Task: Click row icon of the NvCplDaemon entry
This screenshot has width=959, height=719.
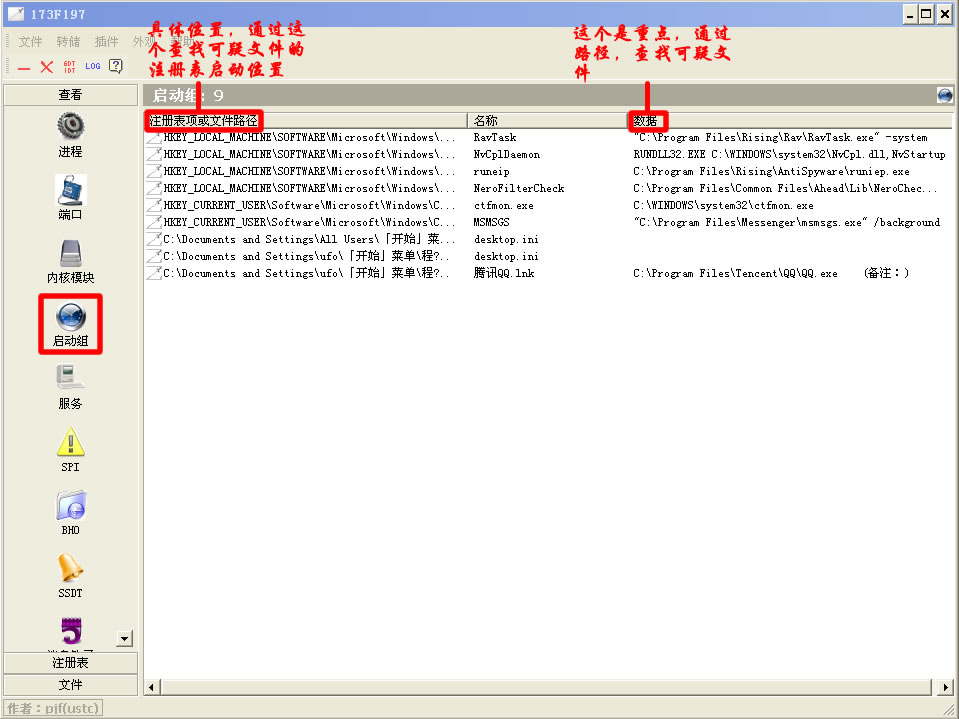Action: pos(154,155)
